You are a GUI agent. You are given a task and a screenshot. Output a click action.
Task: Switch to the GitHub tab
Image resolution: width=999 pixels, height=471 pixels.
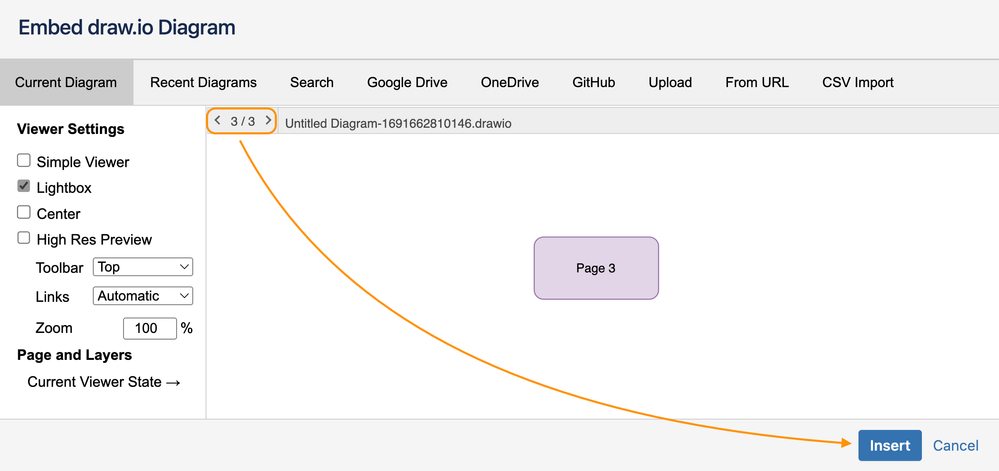click(594, 82)
